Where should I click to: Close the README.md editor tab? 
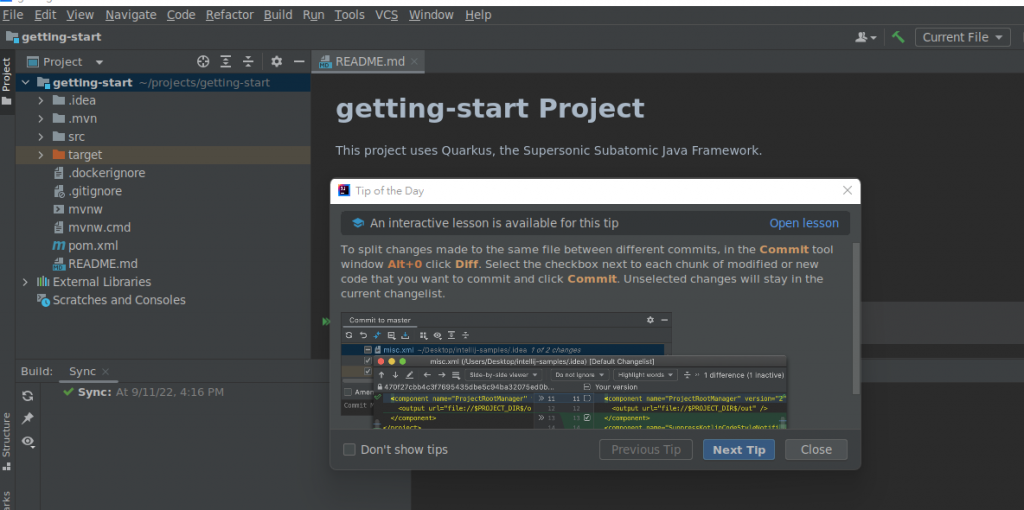point(414,62)
